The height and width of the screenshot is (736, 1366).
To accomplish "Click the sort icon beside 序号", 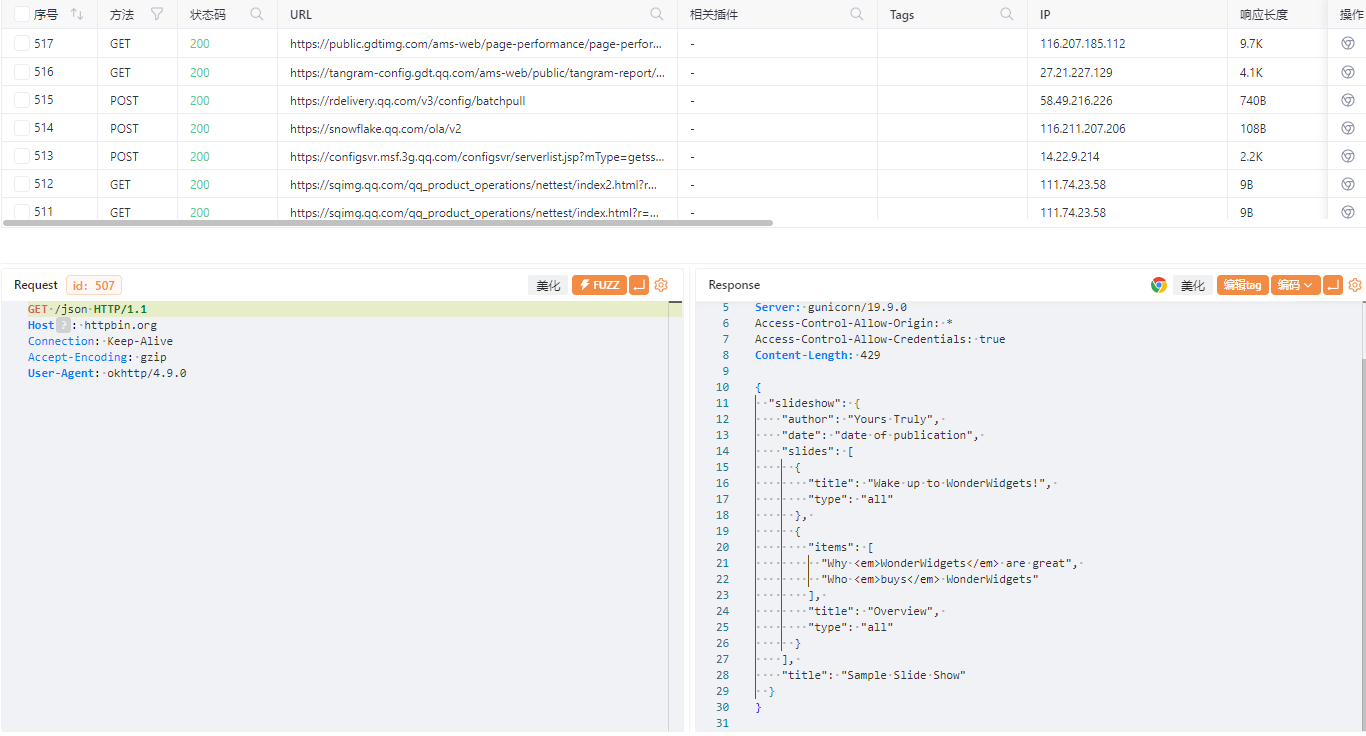I will pos(77,14).
